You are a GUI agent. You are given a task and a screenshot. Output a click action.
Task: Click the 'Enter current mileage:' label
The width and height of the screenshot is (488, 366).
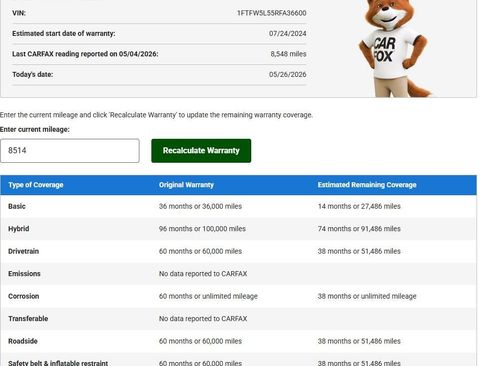click(35, 130)
